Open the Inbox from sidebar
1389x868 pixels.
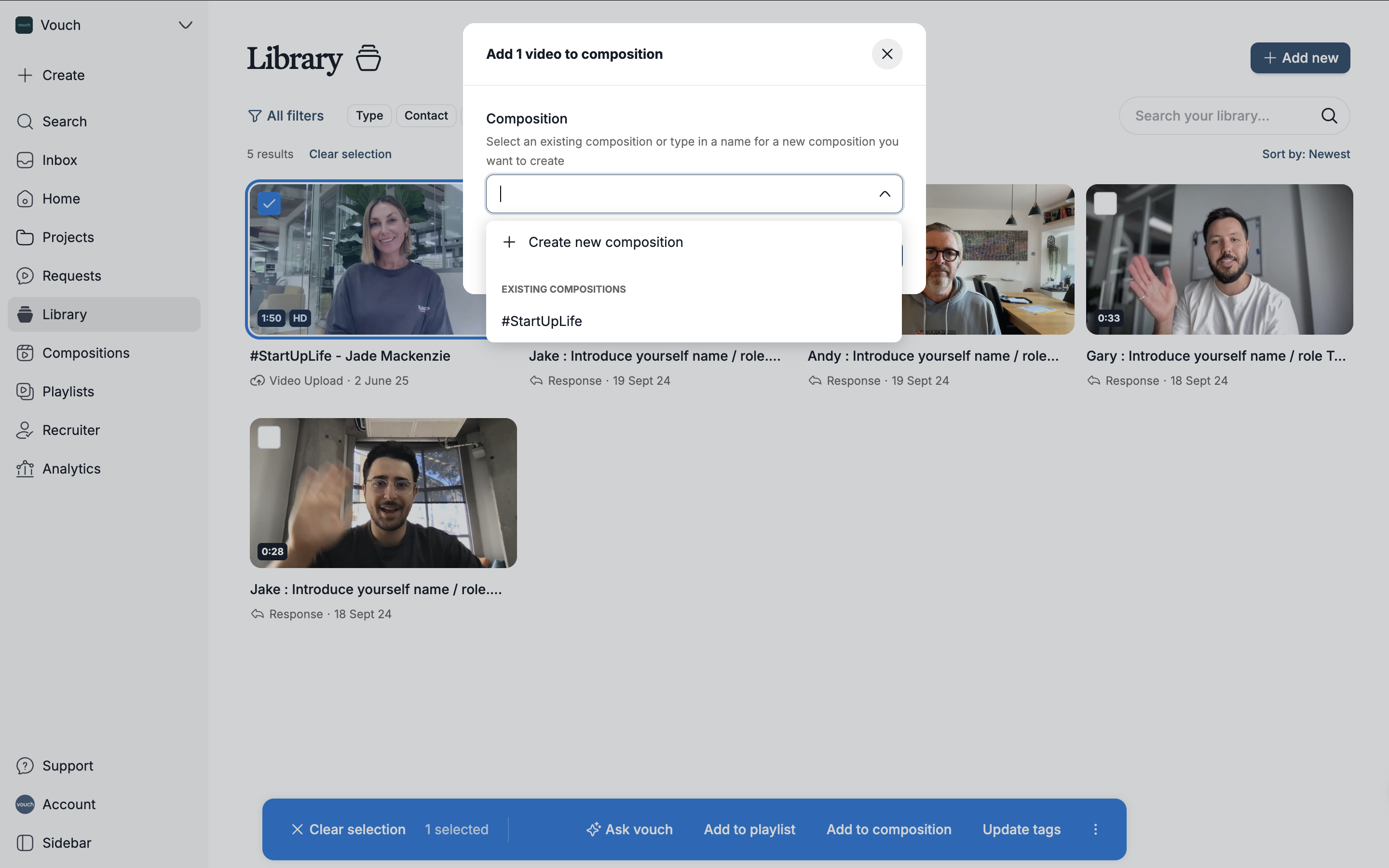click(59, 160)
